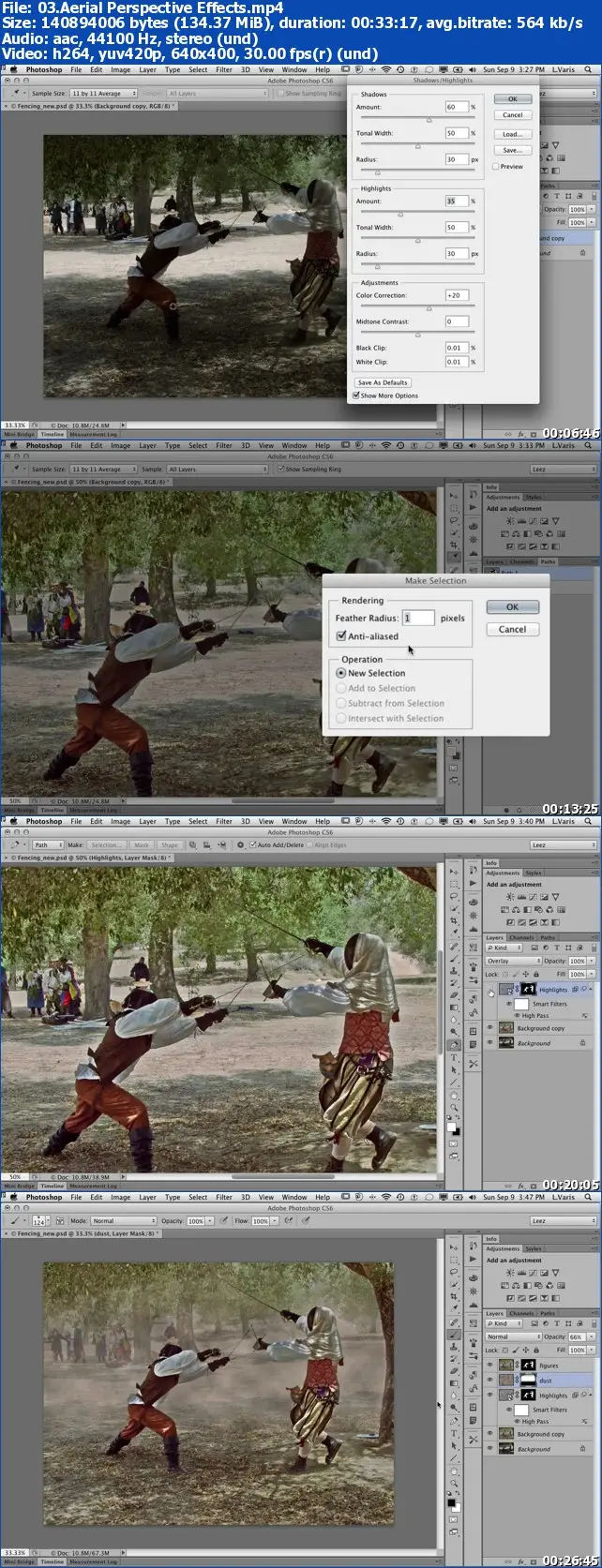Image resolution: width=602 pixels, height=1568 pixels.
Task: Open the layer Opacity arrow in the 00:20:05 frame
Action: tap(592, 962)
